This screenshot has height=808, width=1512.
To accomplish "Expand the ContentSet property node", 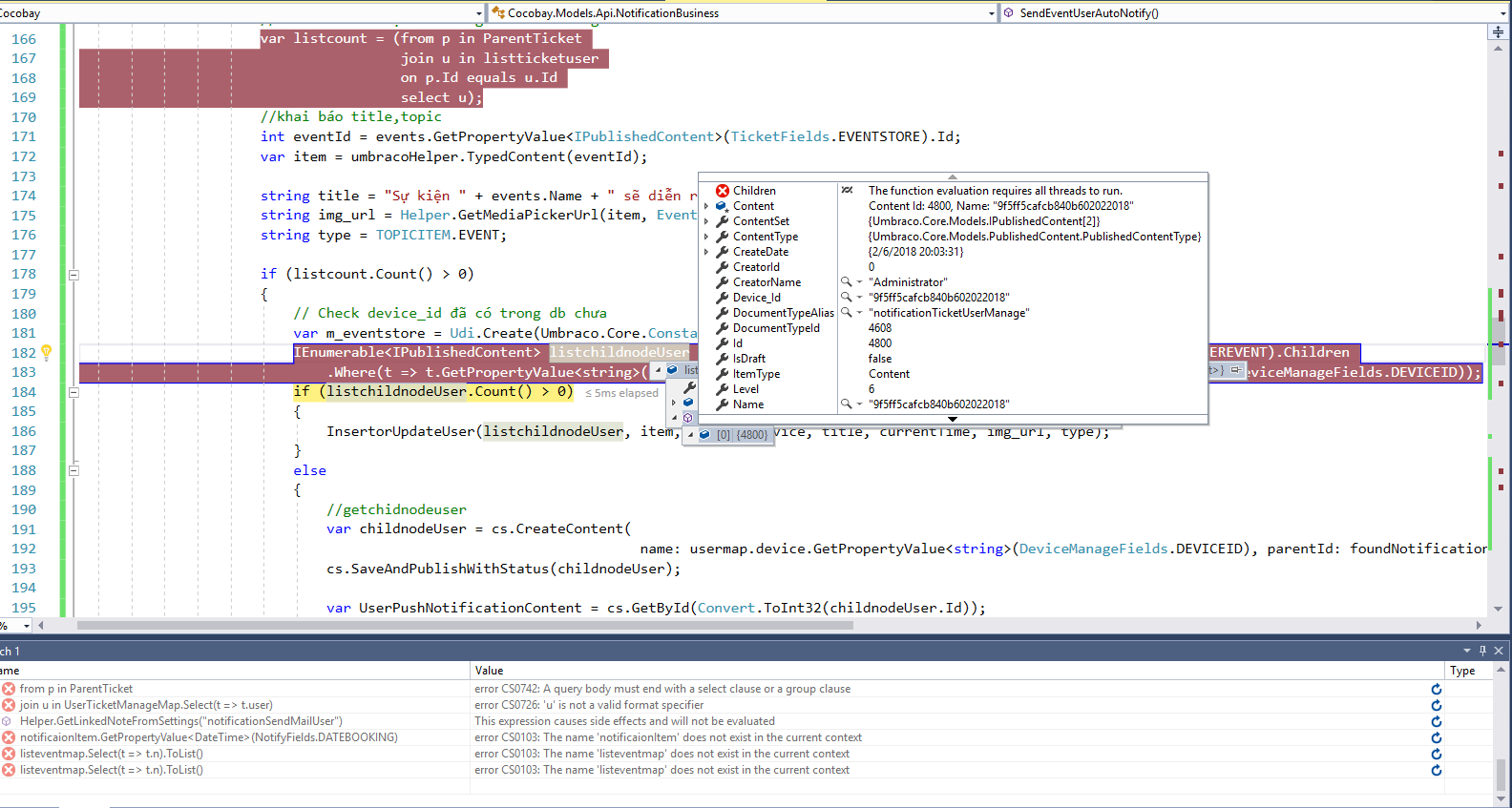I will pyautogui.click(x=706, y=221).
